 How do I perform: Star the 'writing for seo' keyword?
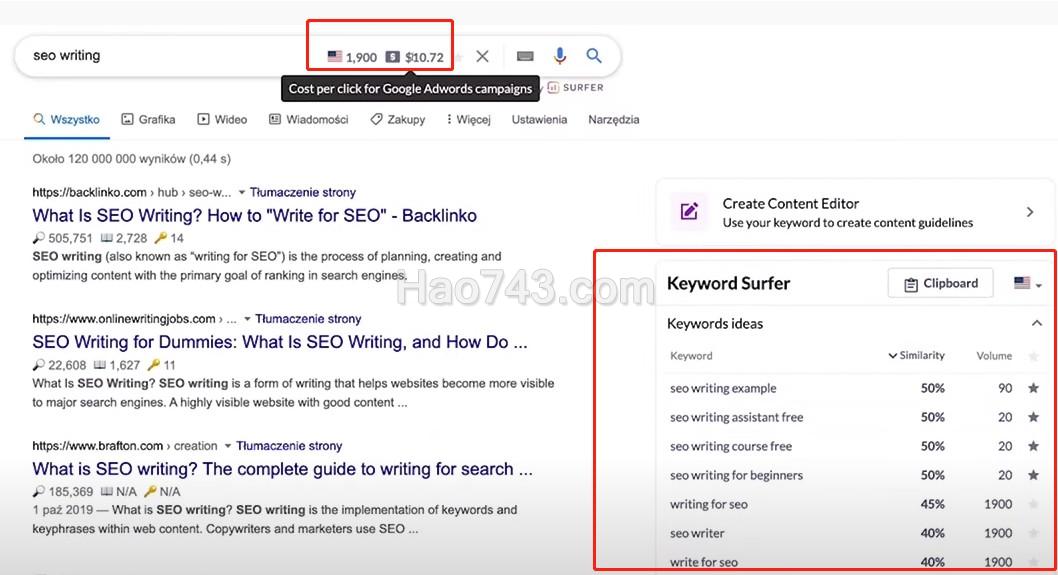[1033, 504]
